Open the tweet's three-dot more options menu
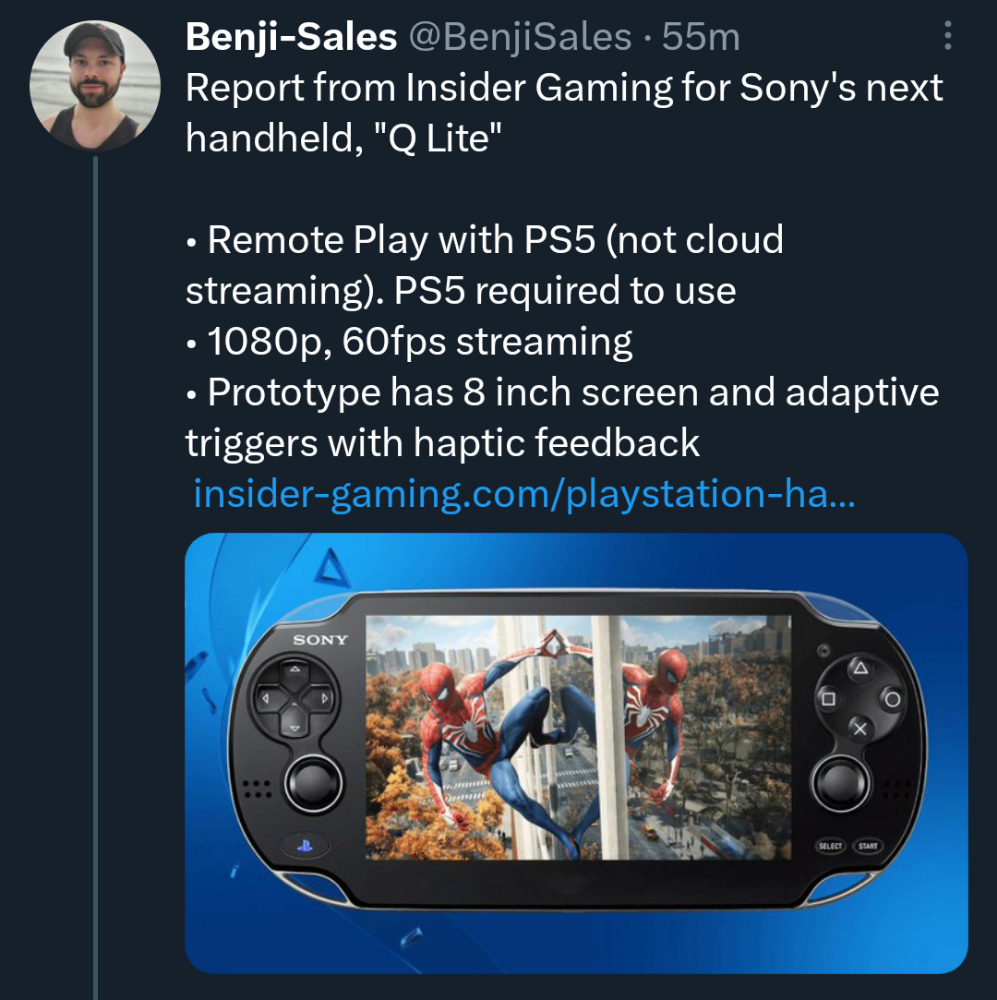 coord(948,38)
